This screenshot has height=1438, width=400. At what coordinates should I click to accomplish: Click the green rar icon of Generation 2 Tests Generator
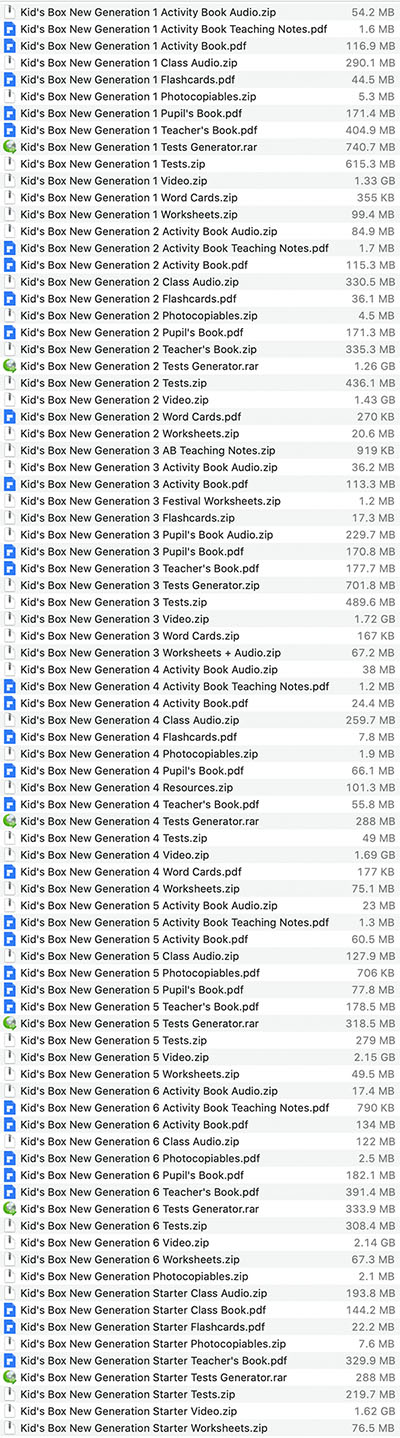[x=9, y=366]
